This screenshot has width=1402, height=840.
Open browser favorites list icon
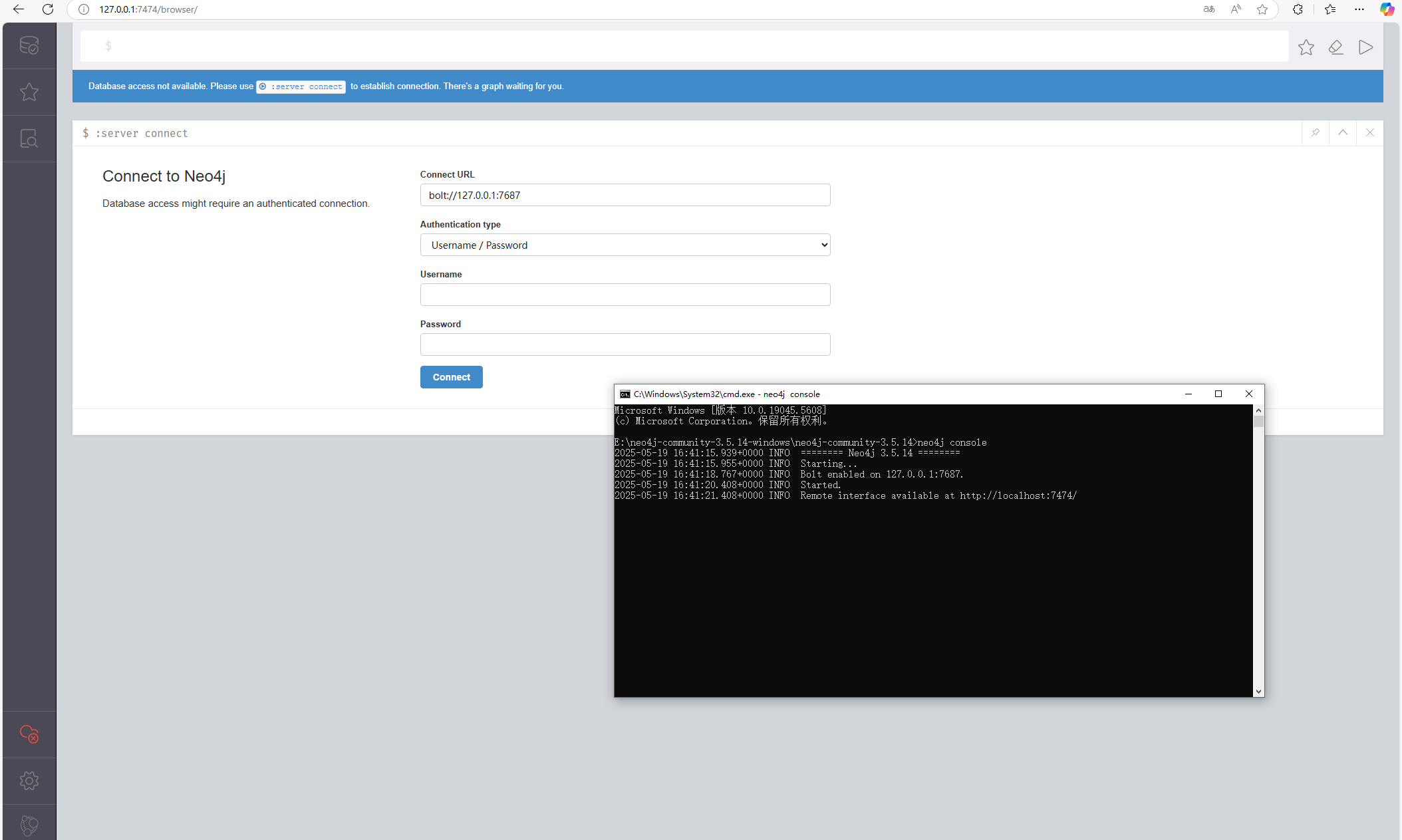[x=1330, y=9]
